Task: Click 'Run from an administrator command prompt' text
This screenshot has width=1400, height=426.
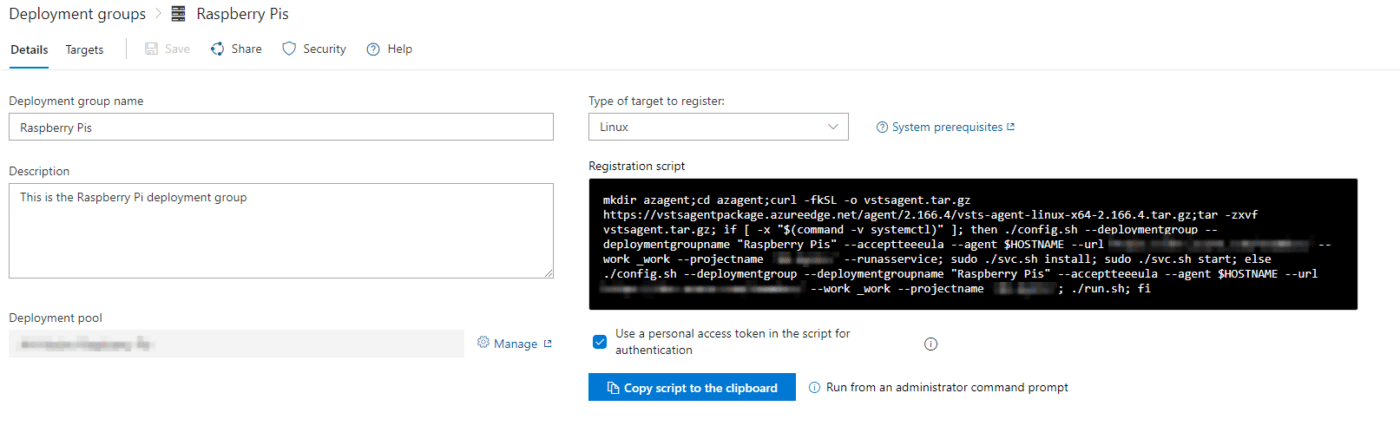Action: (x=947, y=387)
